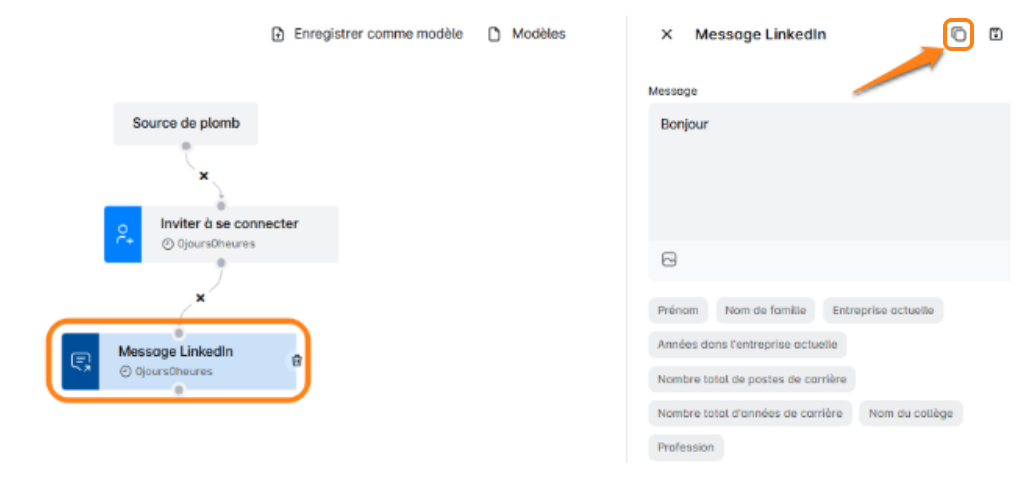This screenshot has width=1034, height=498.
Task: Add the Entreprise actuelle tag
Action: click(883, 310)
